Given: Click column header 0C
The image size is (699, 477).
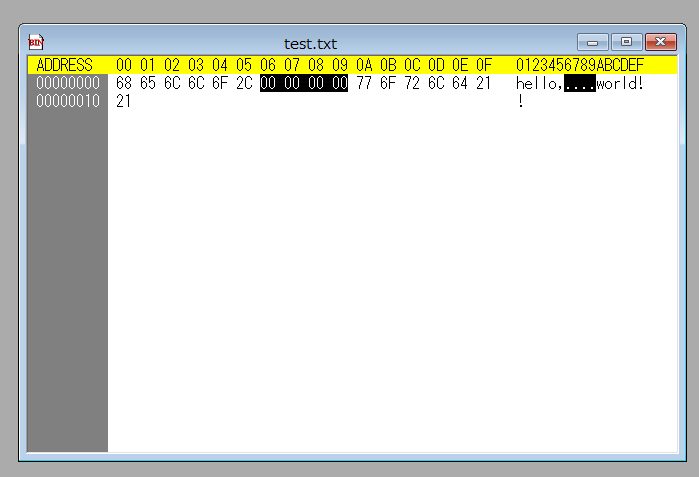Looking at the screenshot, I should pyautogui.click(x=412, y=65).
